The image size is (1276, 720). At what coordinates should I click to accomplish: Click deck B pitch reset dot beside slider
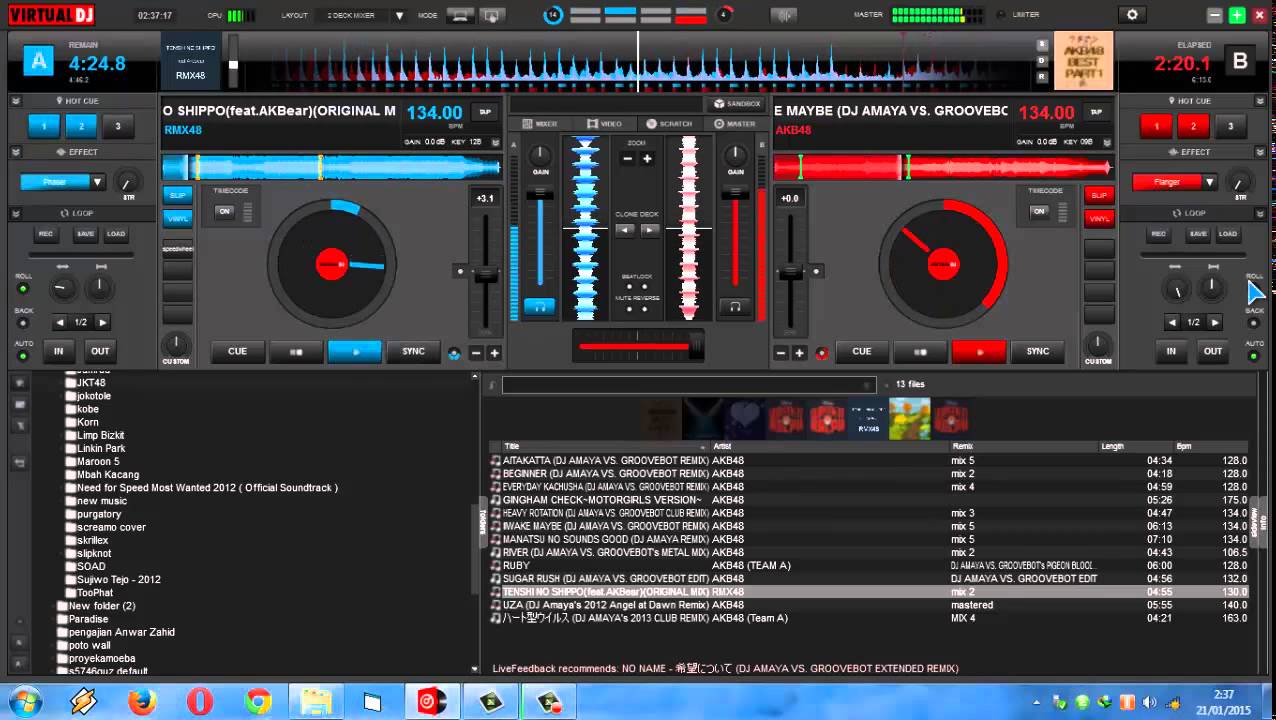(817, 271)
